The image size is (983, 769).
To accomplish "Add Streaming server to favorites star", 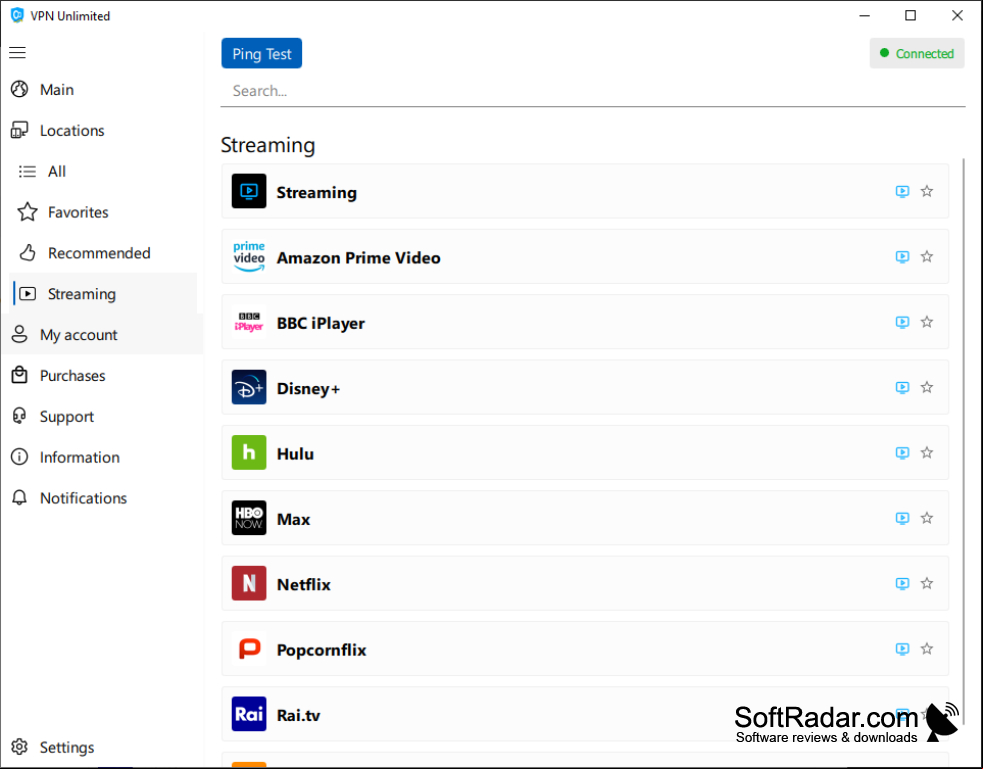I will 927,191.
